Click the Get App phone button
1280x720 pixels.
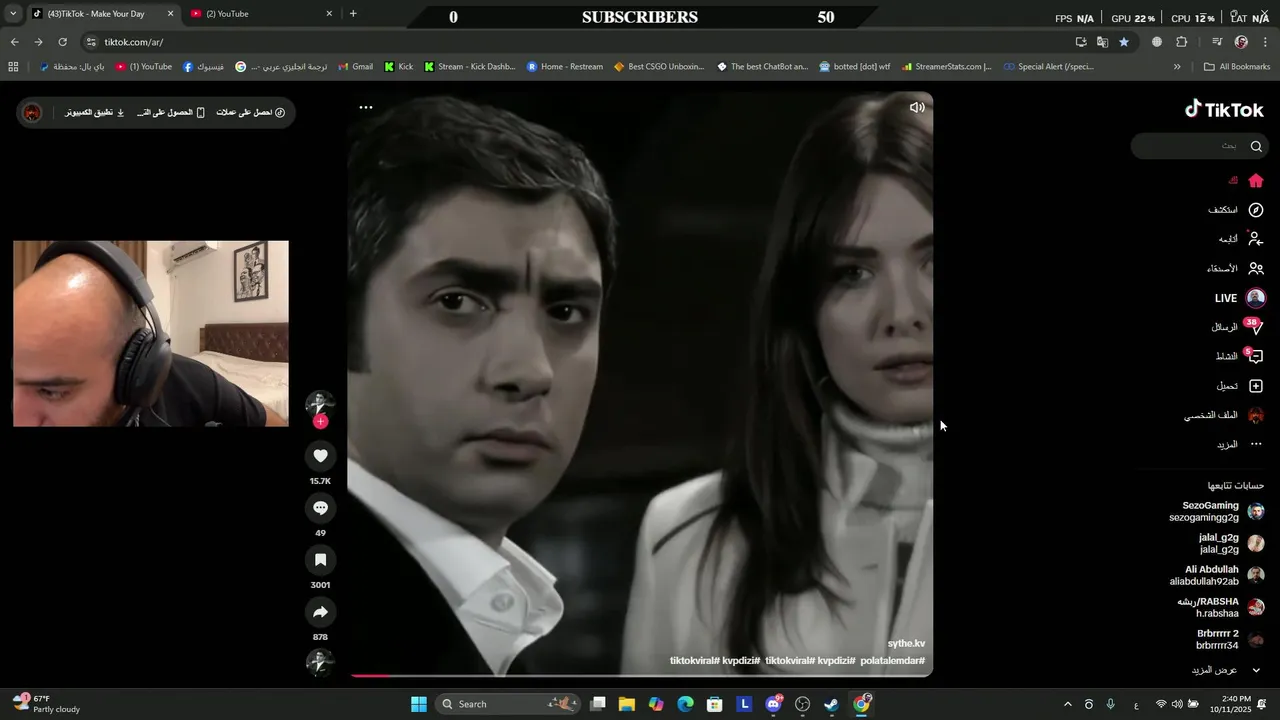coord(171,112)
